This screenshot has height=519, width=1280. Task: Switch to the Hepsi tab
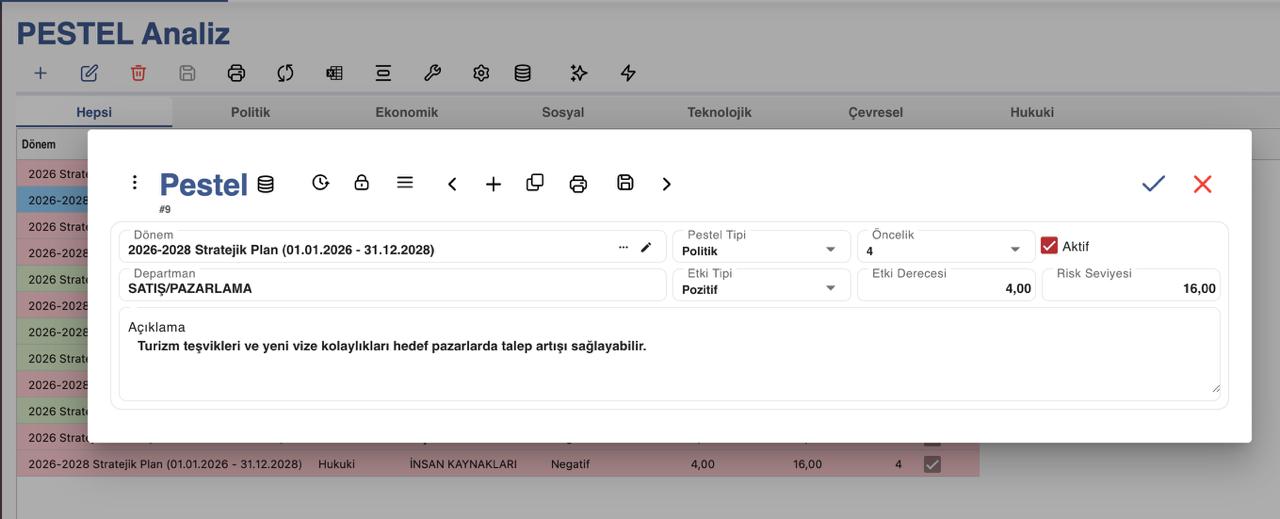tap(94, 112)
